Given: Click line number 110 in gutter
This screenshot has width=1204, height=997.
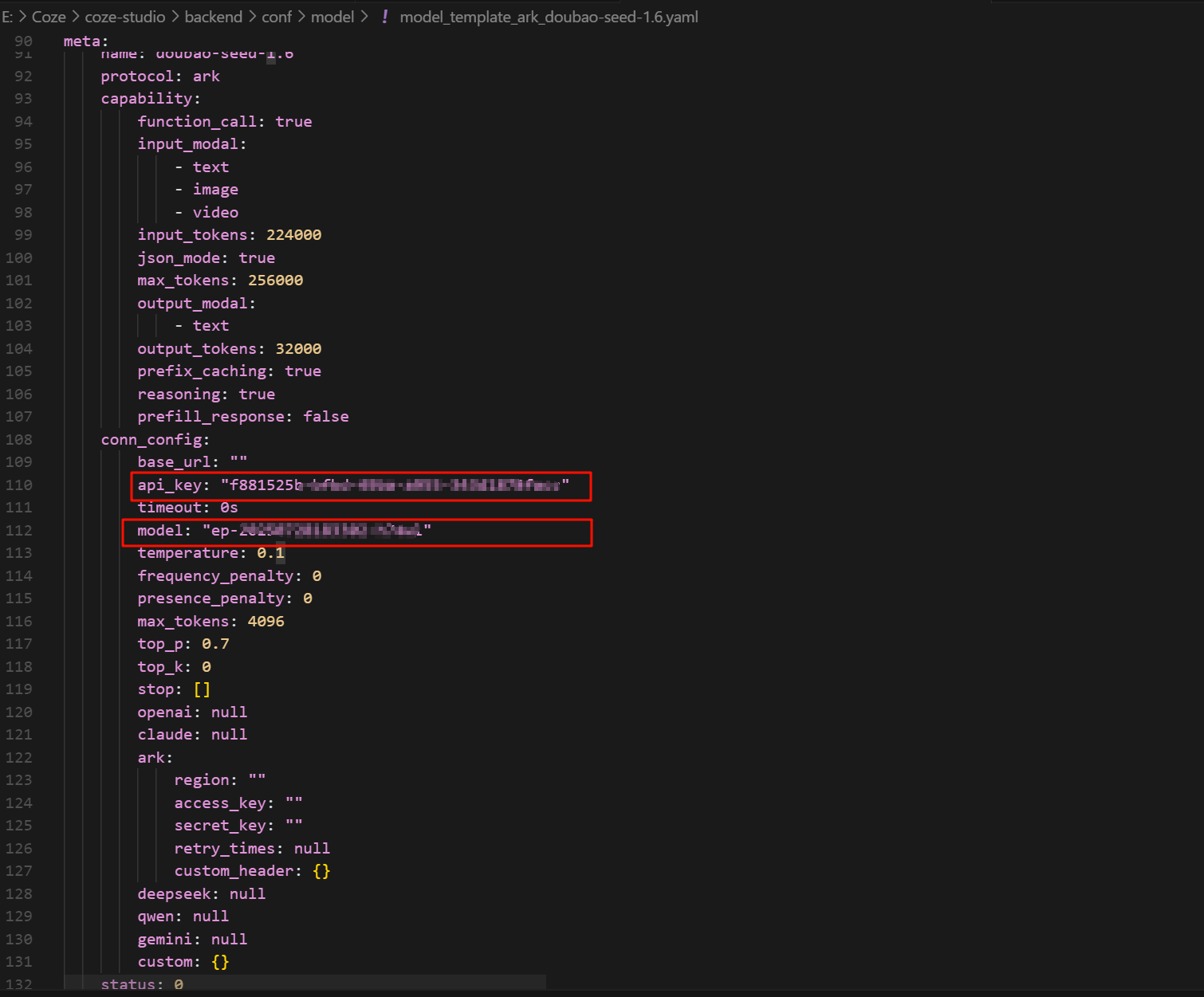Looking at the screenshot, I should click(x=19, y=485).
